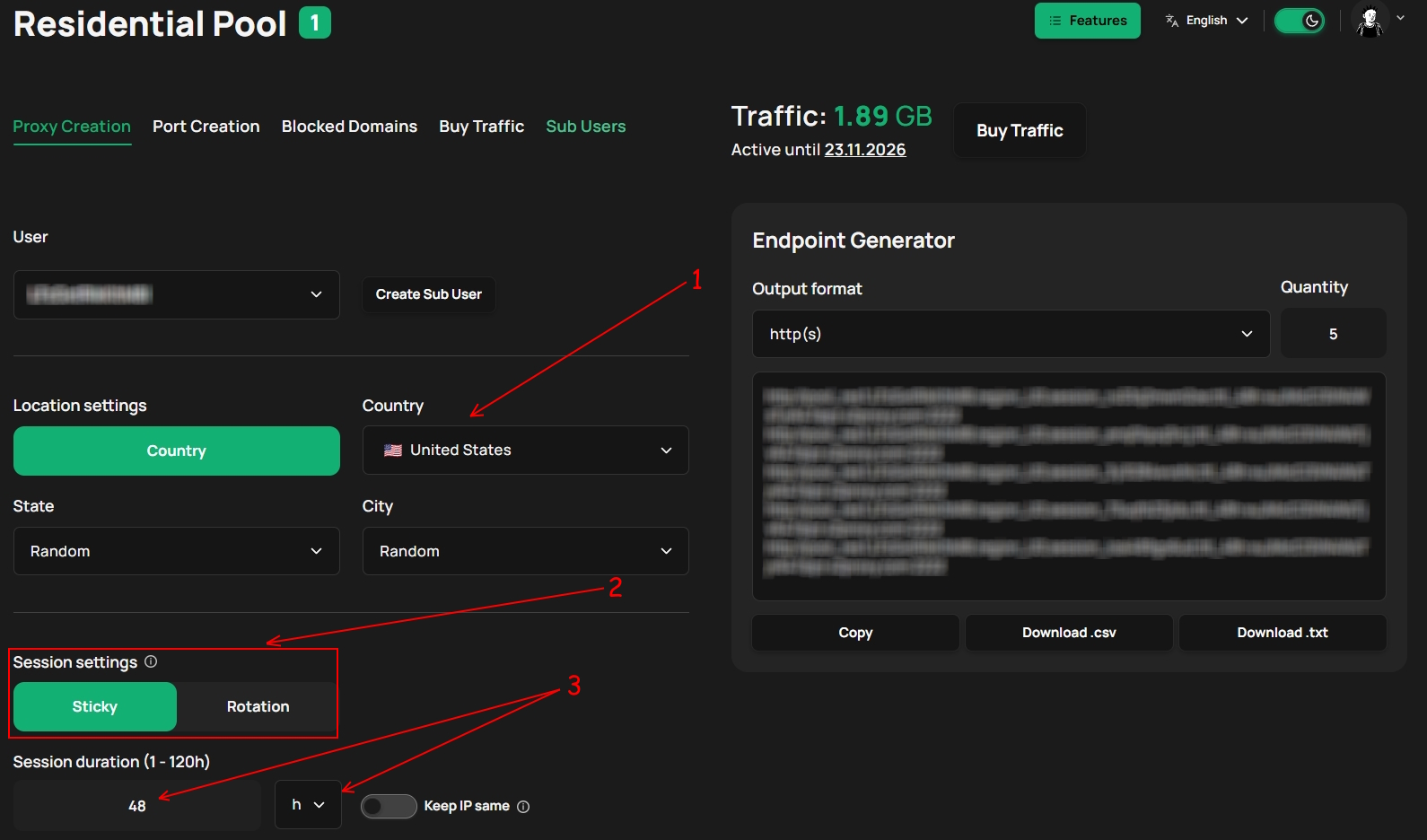The width and height of the screenshot is (1427, 840).
Task: Click the active until date 23.11.2026
Action: point(865,150)
